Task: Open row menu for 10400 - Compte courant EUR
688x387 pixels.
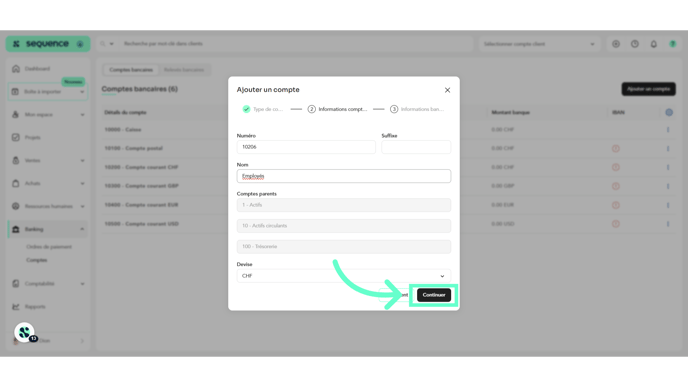Action: pos(668,205)
